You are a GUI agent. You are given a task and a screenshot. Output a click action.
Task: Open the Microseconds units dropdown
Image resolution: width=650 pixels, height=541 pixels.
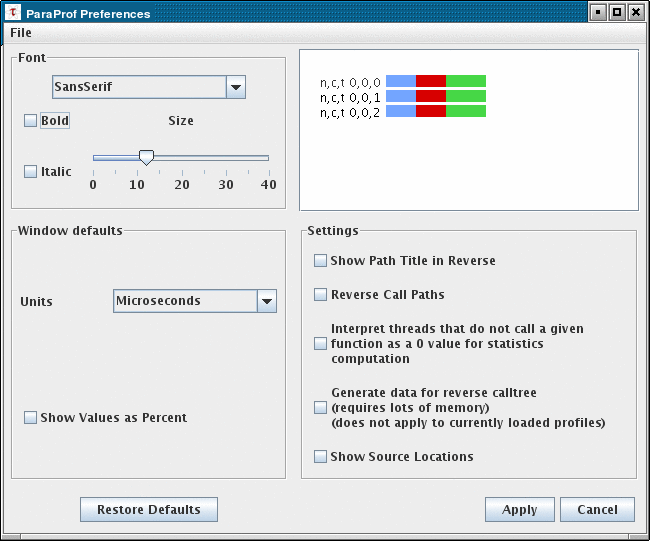point(195,301)
